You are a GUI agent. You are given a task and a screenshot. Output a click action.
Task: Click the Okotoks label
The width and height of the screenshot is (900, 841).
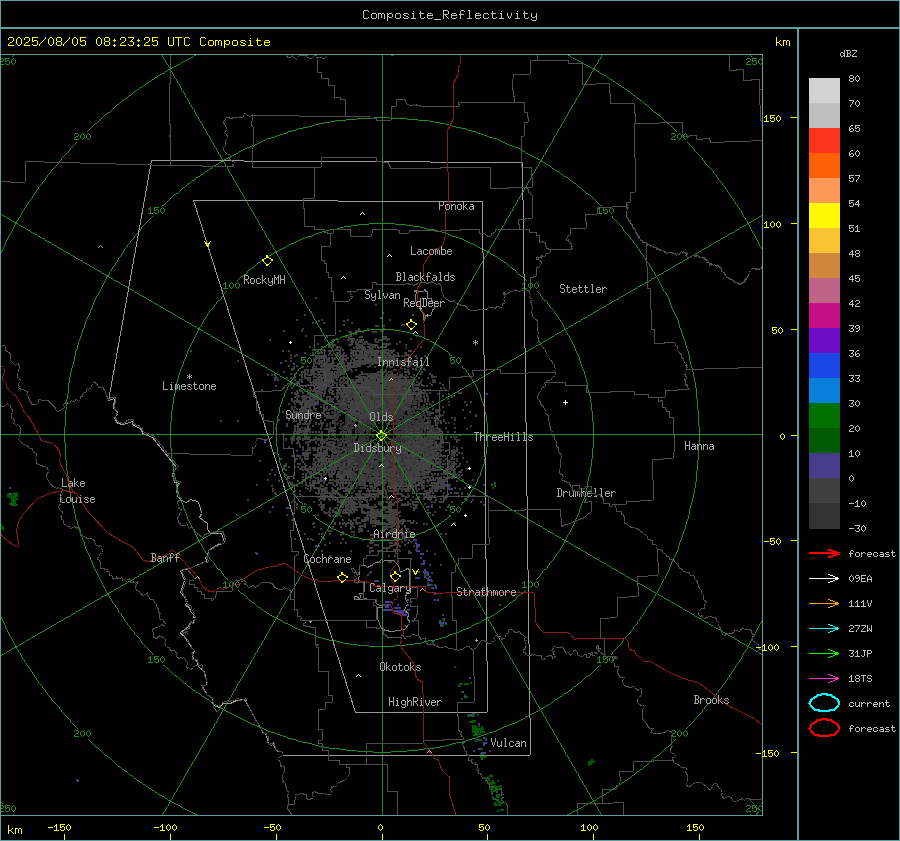click(x=400, y=667)
